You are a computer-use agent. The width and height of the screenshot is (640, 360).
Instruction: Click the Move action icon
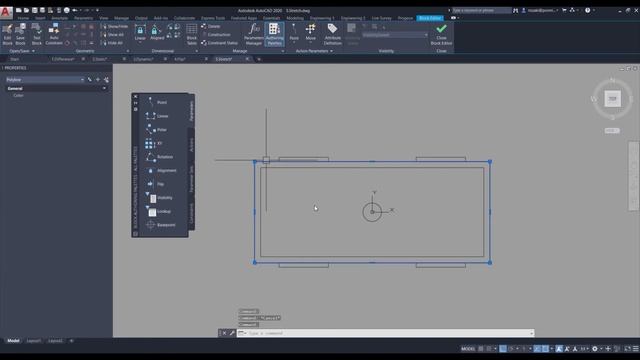pyautogui.click(x=311, y=32)
